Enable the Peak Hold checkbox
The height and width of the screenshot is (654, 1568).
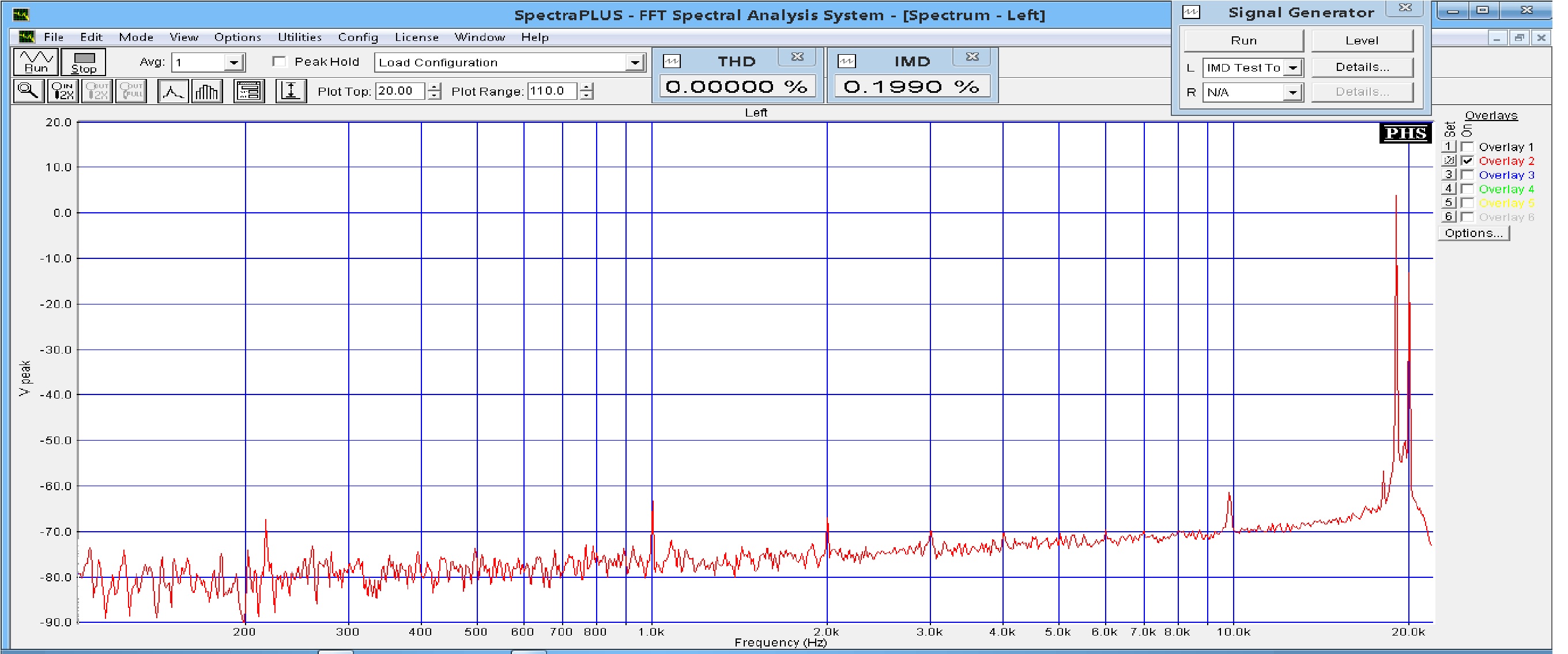point(280,62)
